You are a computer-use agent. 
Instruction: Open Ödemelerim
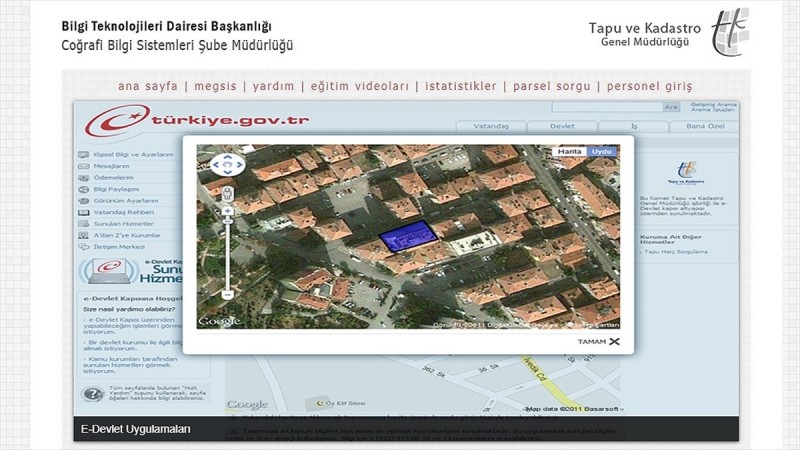pyautogui.click(x=113, y=178)
